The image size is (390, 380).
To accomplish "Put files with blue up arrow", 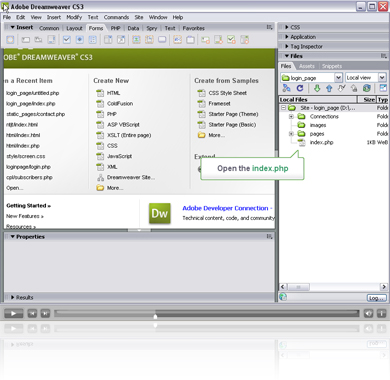I will (329, 88).
